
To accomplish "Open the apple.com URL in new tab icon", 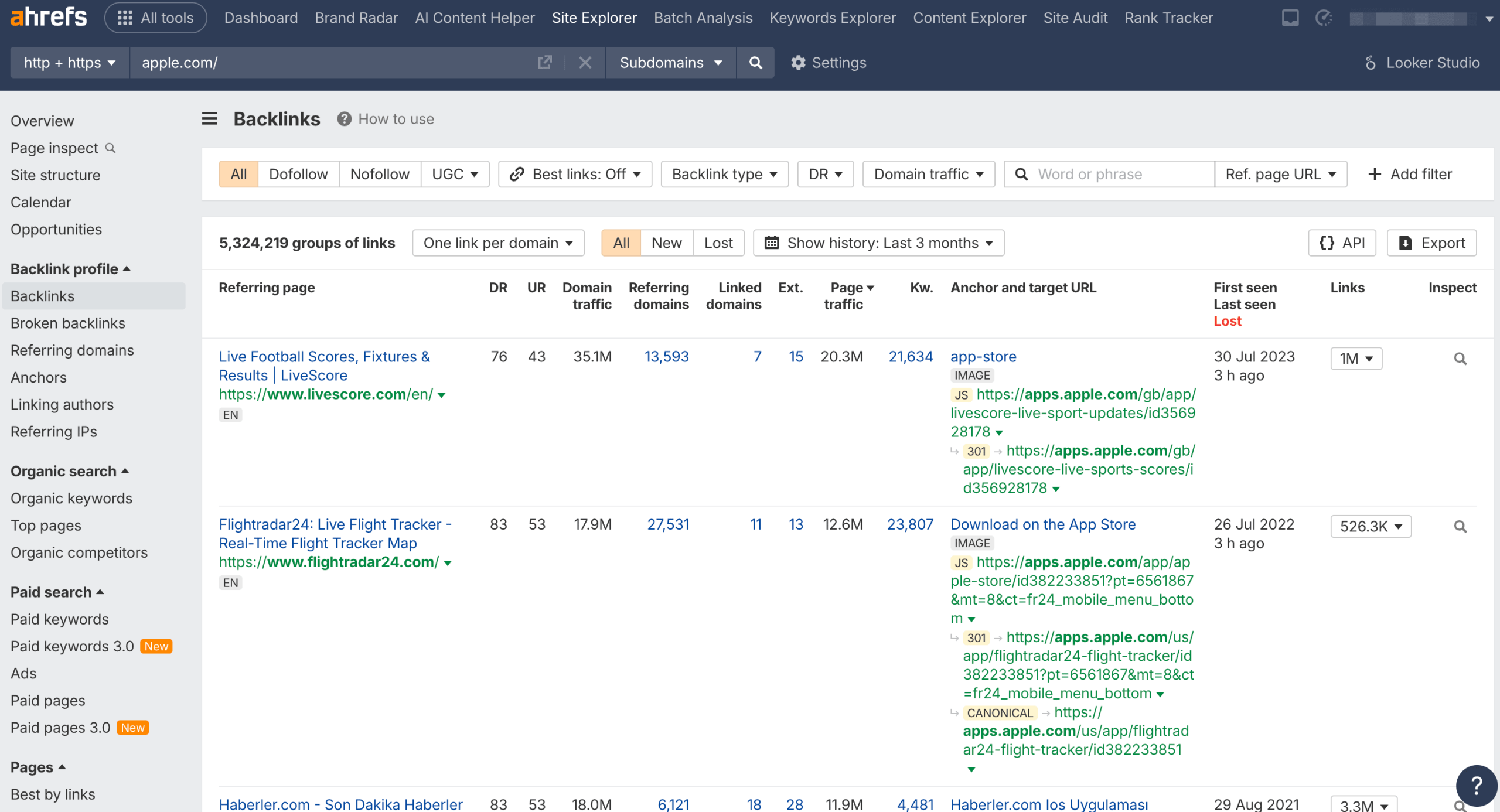I will pos(545,62).
